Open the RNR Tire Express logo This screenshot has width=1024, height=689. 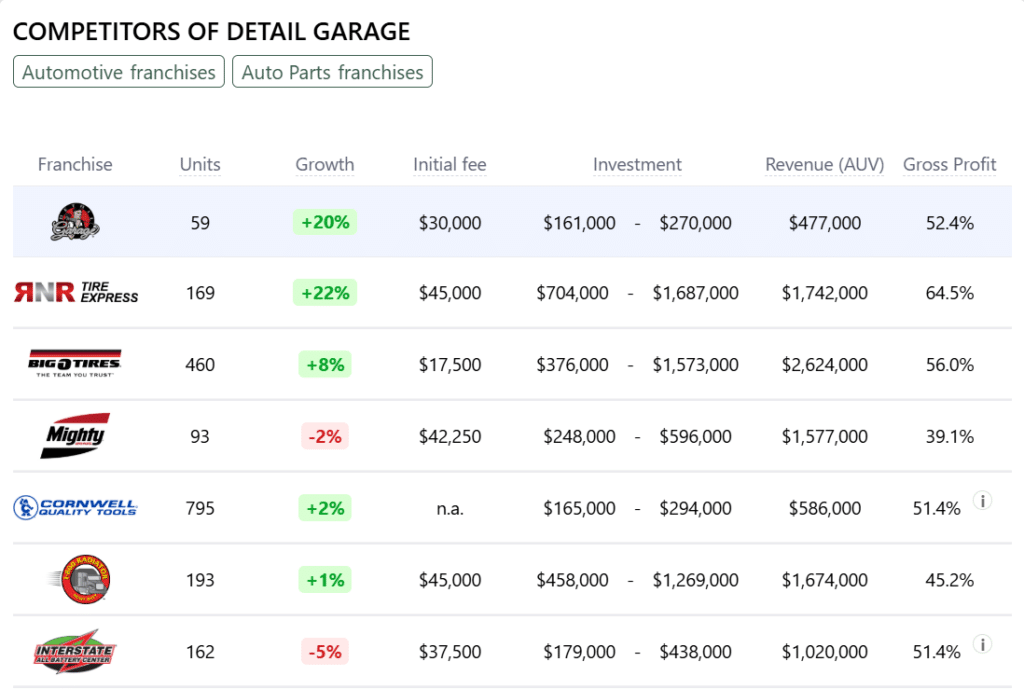[x=76, y=292]
